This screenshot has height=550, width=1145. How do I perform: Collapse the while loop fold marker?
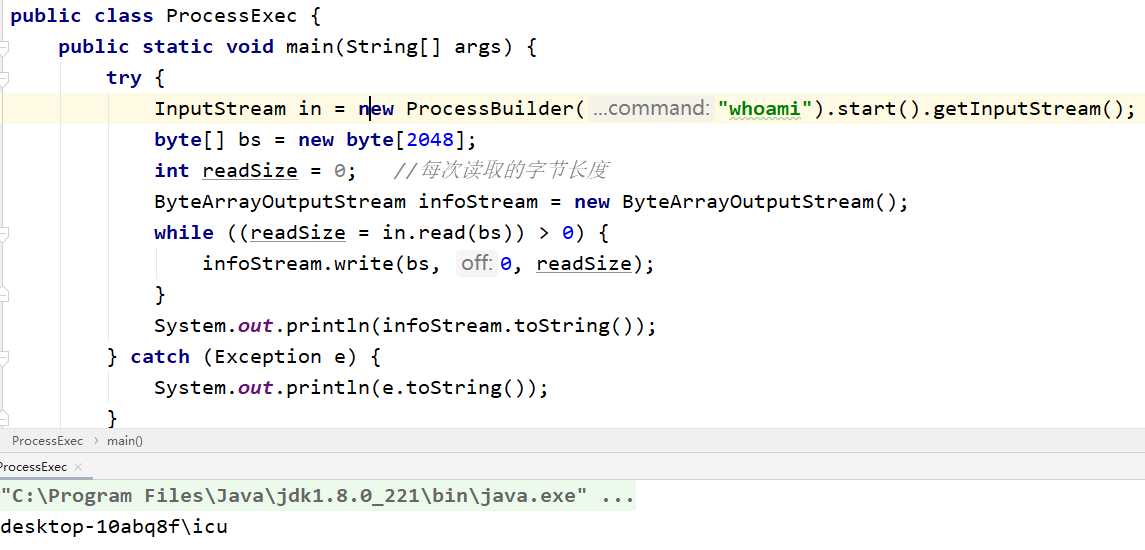(x=4, y=233)
